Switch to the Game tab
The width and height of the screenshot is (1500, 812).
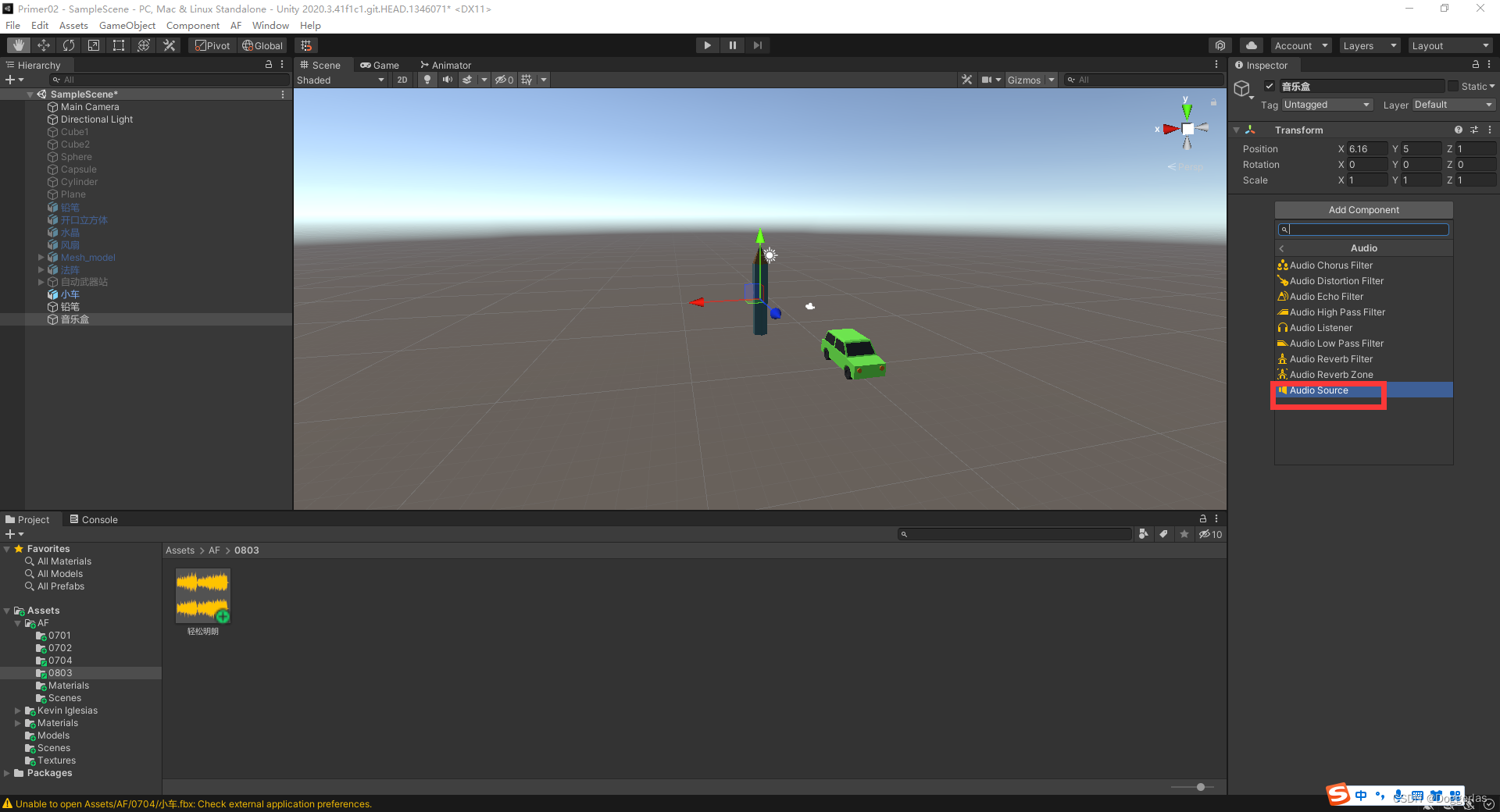pos(380,65)
